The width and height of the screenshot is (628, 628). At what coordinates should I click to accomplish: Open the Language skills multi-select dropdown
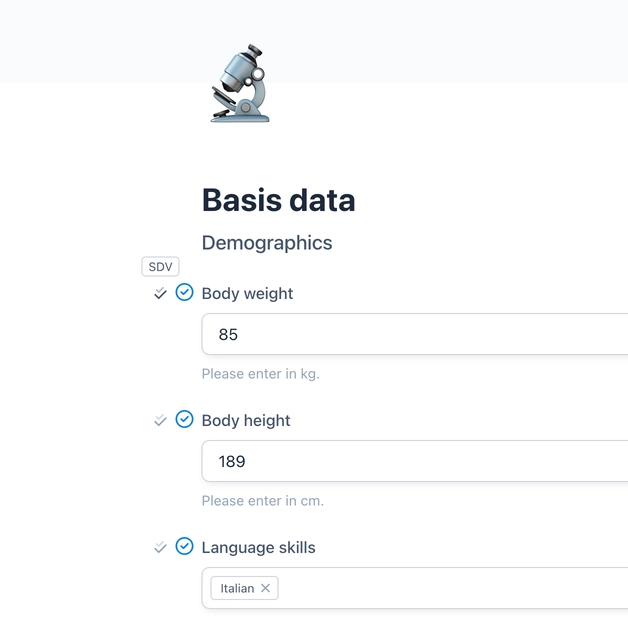(450, 588)
